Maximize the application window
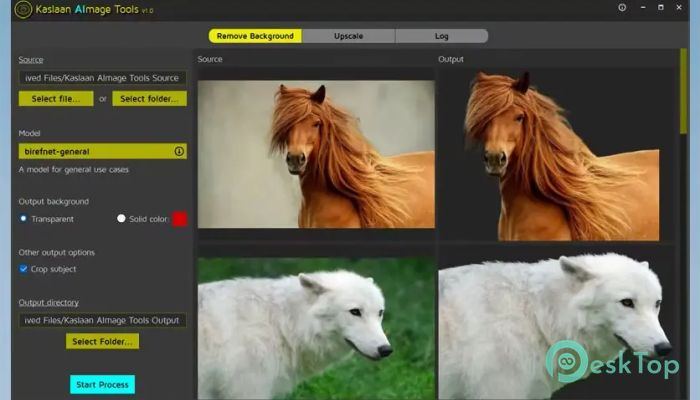Viewport: 700px width, 400px height. pos(662,8)
